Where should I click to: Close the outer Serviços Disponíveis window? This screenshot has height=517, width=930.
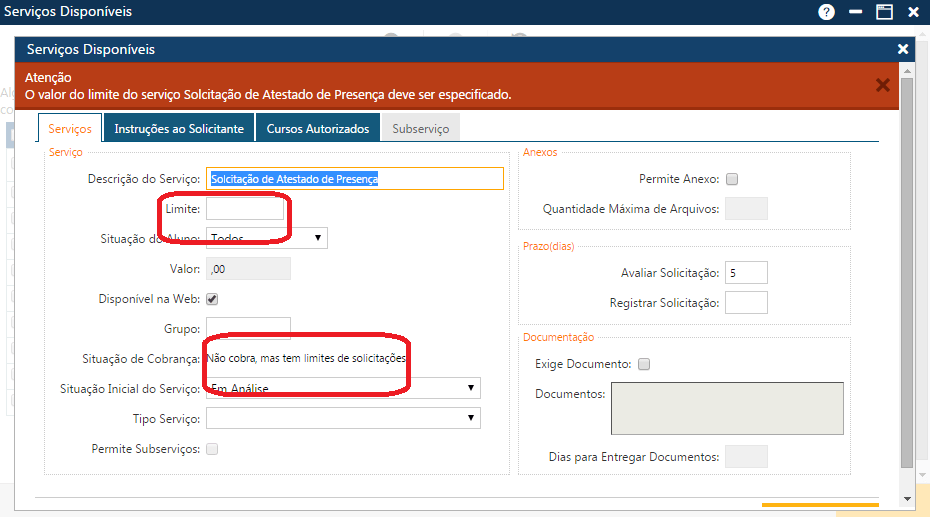pyautogui.click(x=913, y=12)
